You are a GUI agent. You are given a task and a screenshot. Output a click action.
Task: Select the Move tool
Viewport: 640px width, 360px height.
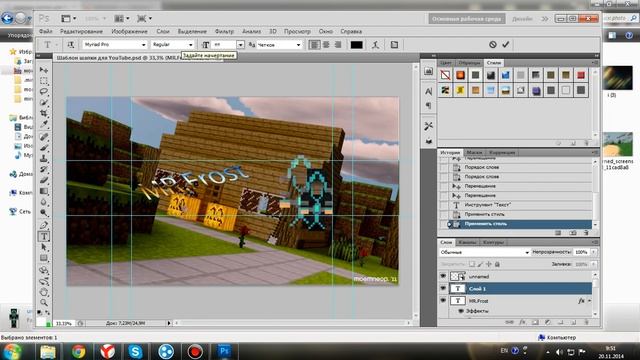[44, 70]
